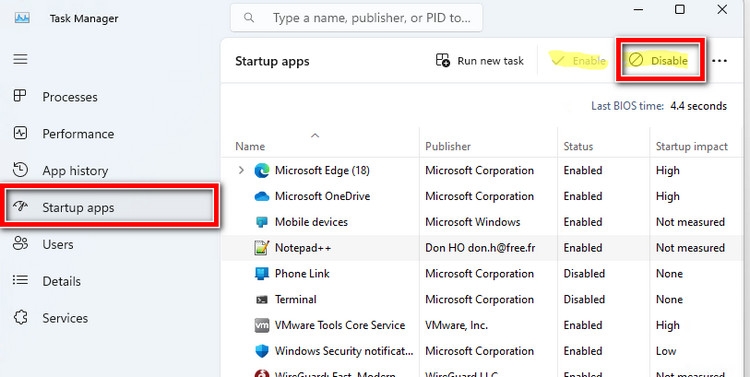Select the Windows Security notification entry name
Image resolution: width=750 pixels, height=377 pixels.
(x=344, y=351)
